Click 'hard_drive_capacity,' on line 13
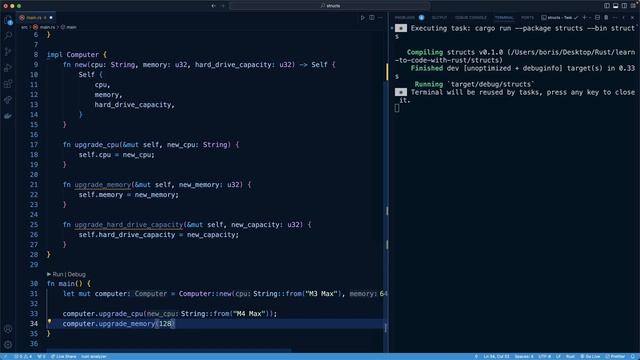 pyautogui.click(x=135, y=104)
